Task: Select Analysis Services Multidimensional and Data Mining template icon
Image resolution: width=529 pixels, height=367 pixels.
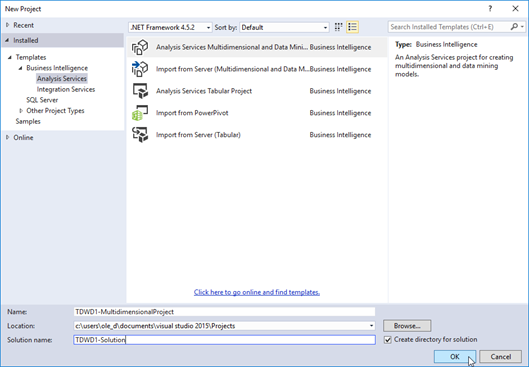Action: click(x=140, y=47)
